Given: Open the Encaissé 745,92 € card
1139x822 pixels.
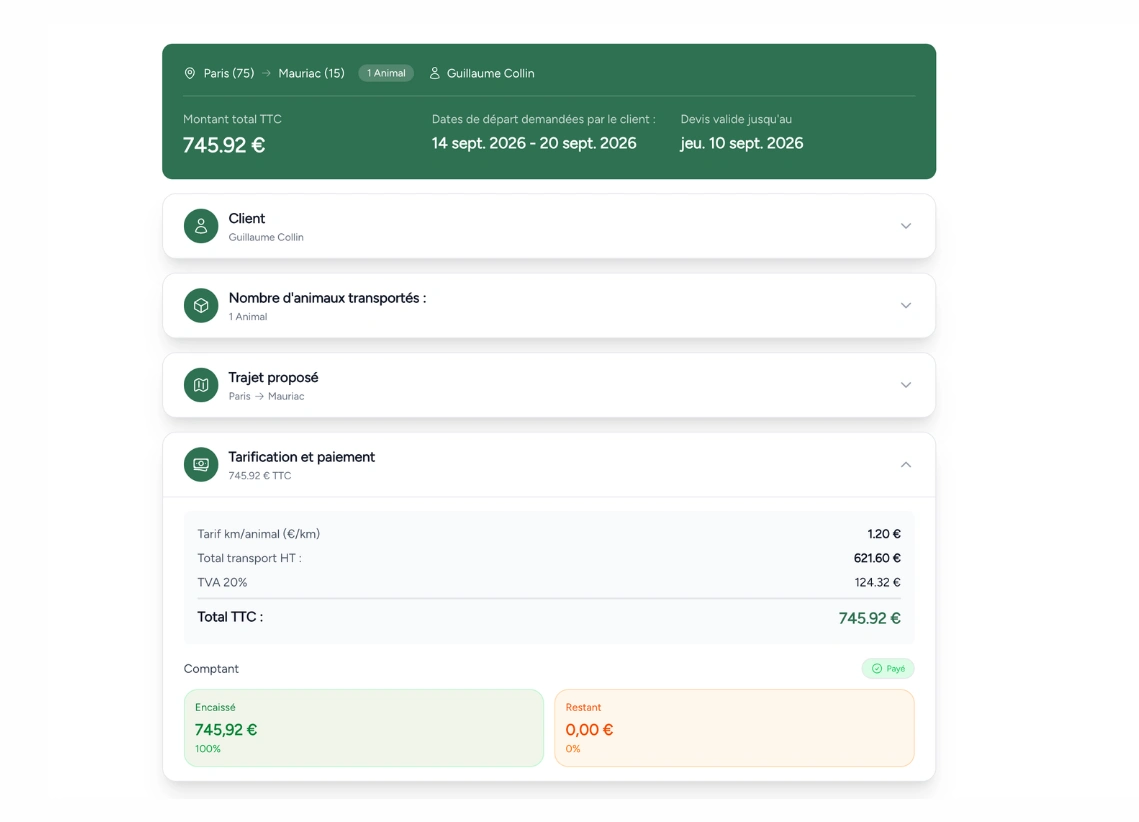Looking at the screenshot, I should coord(364,728).
